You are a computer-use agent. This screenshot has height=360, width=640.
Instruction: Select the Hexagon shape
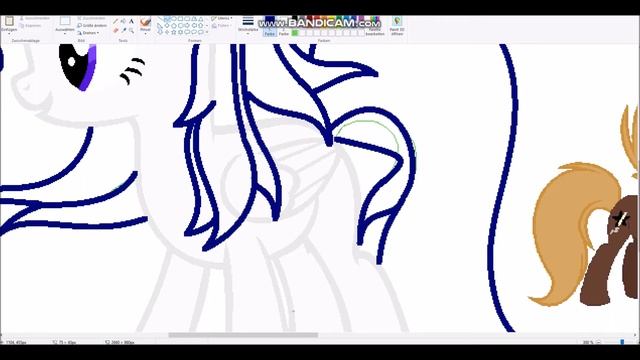180,26
